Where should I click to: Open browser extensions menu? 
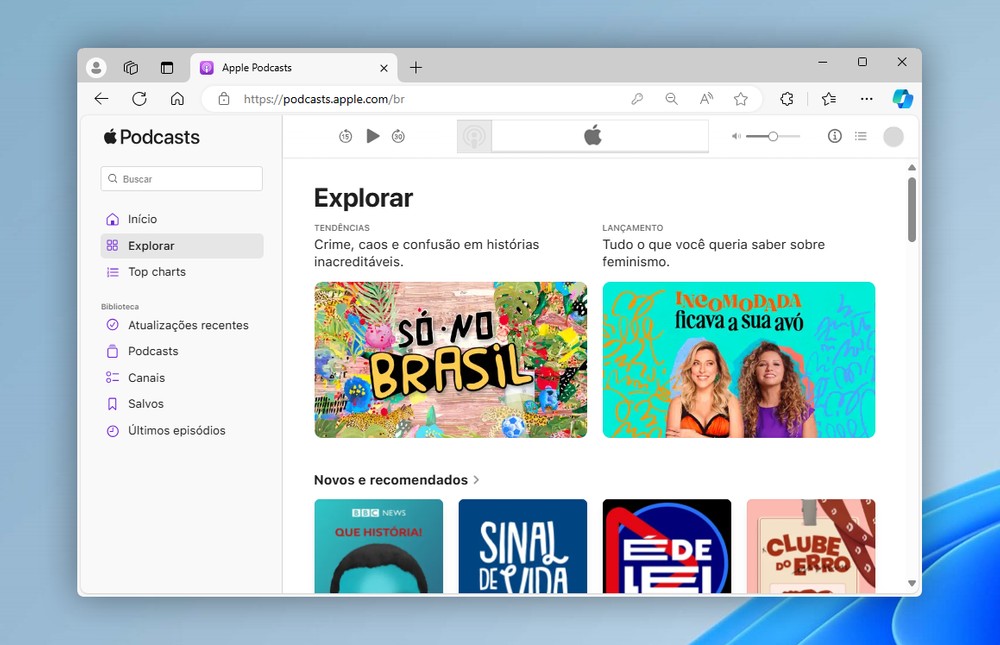[x=787, y=99]
